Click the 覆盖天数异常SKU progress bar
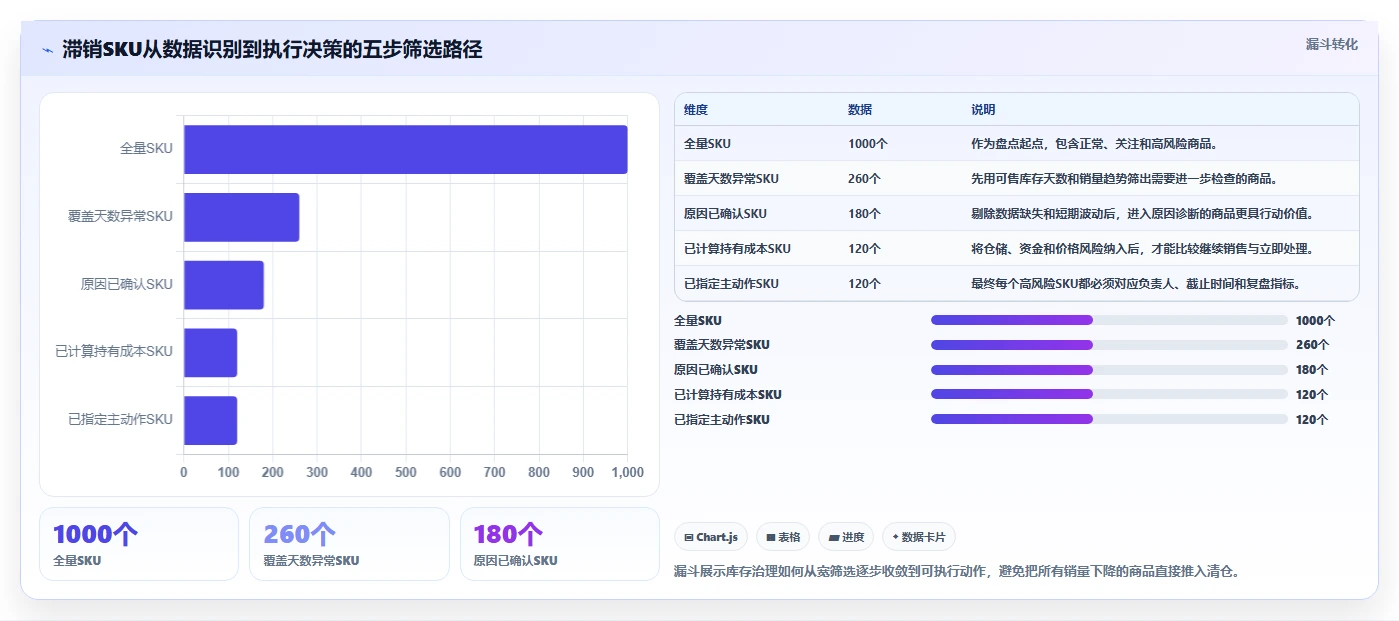 click(1109, 345)
